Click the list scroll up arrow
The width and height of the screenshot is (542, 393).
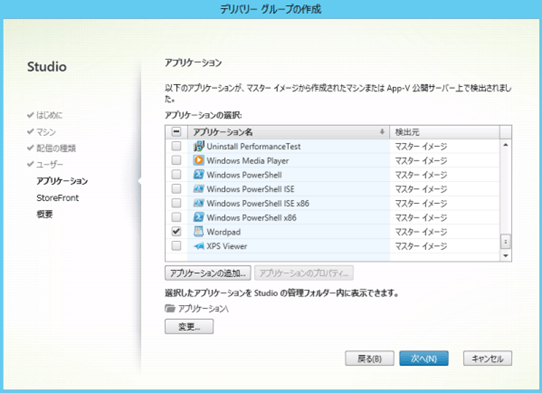click(505, 145)
